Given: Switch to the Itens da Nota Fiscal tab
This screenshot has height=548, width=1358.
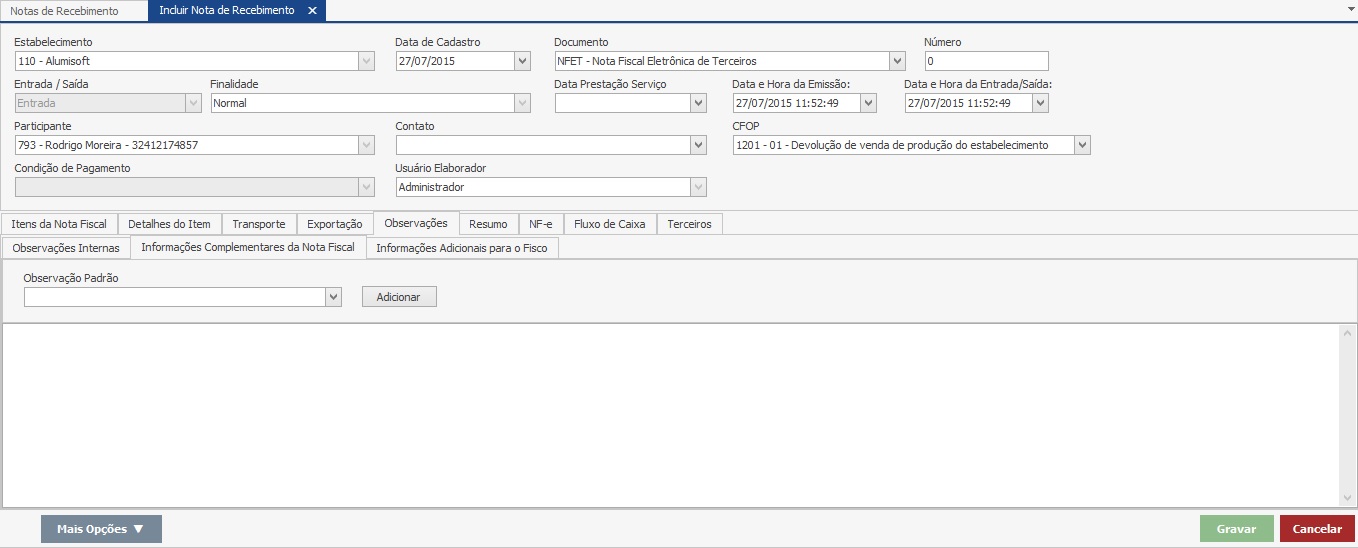Looking at the screenshot, I should [x=59, y=224].
